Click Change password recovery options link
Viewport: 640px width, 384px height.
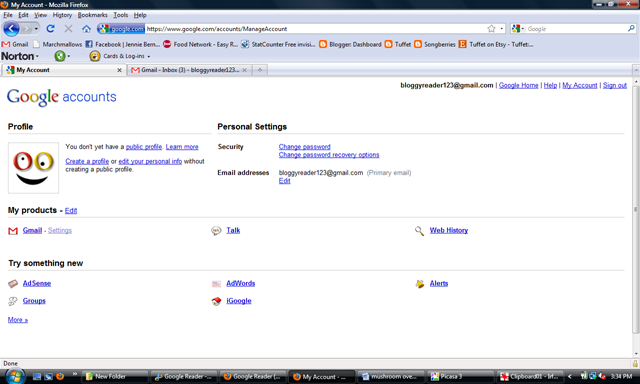pyautogui.click(x=329, y=155)
